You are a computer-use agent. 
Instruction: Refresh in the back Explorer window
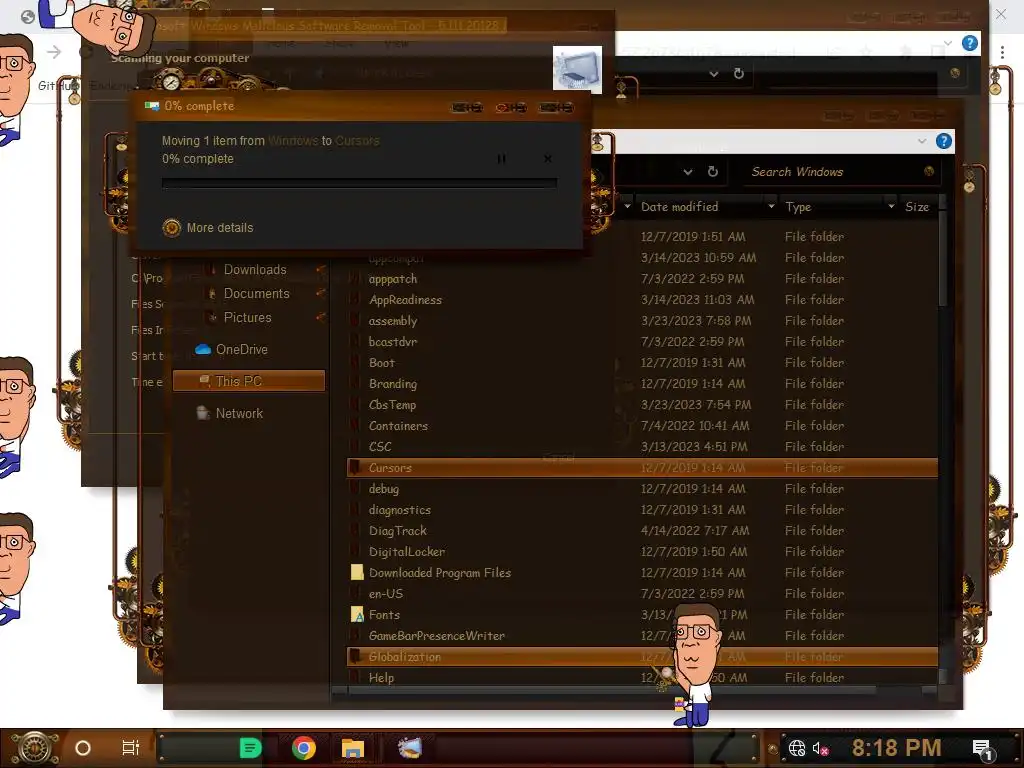[x=739, y=73]
